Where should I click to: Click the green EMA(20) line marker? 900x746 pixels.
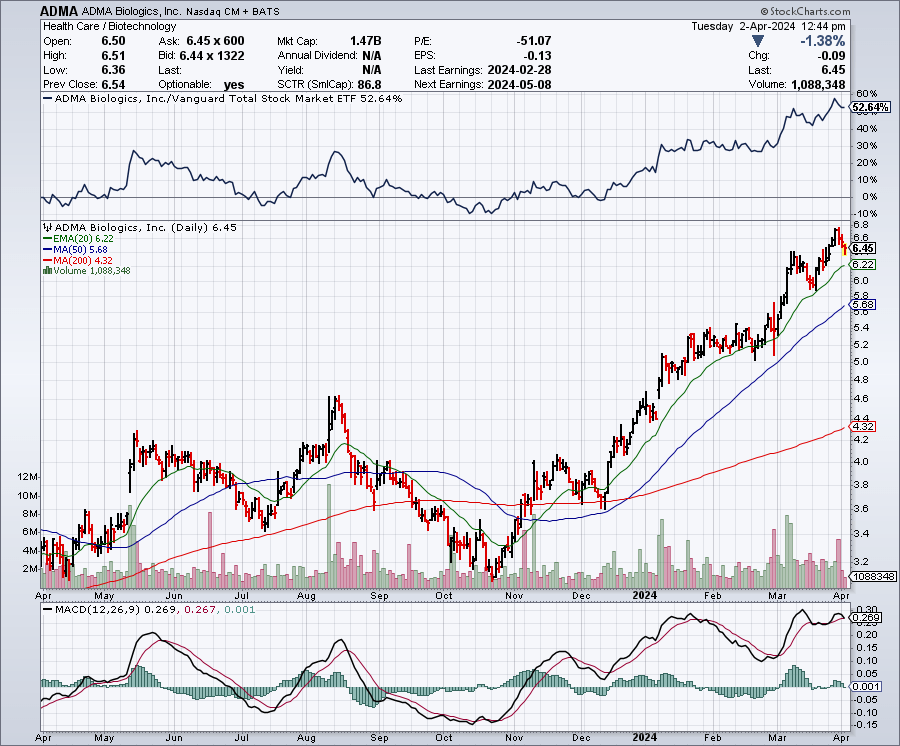tap(48, 240)
